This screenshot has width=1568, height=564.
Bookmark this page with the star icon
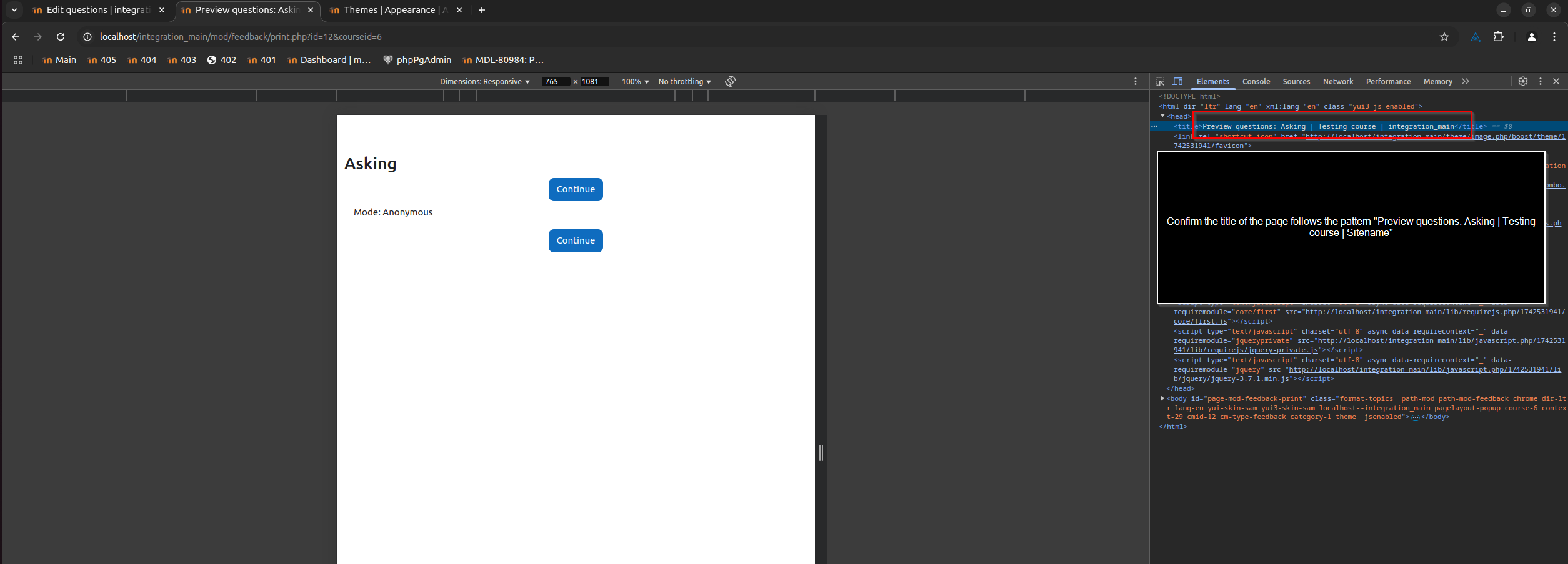[x=1444, y=37]
